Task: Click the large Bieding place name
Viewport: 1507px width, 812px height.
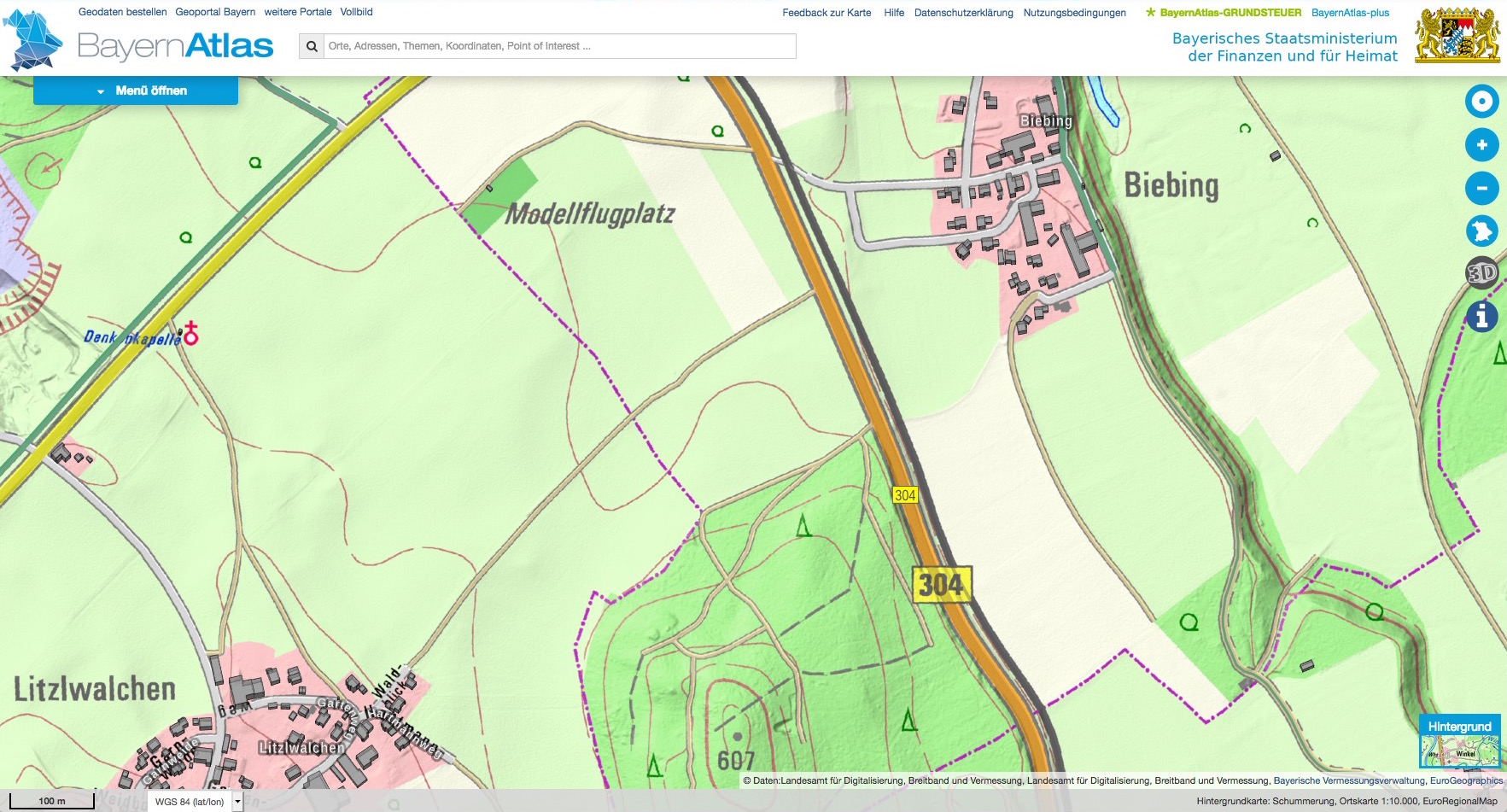Action: pos(1171,185)
